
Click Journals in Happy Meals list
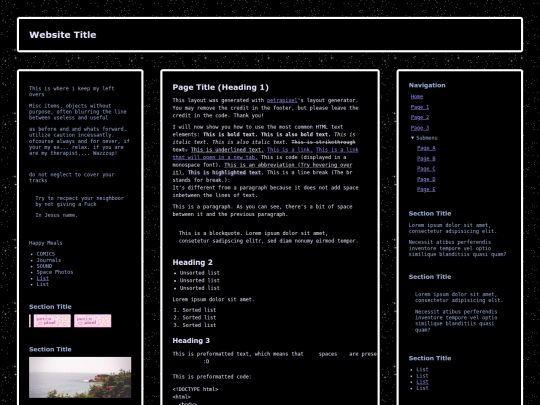click(x=49, y=260)
